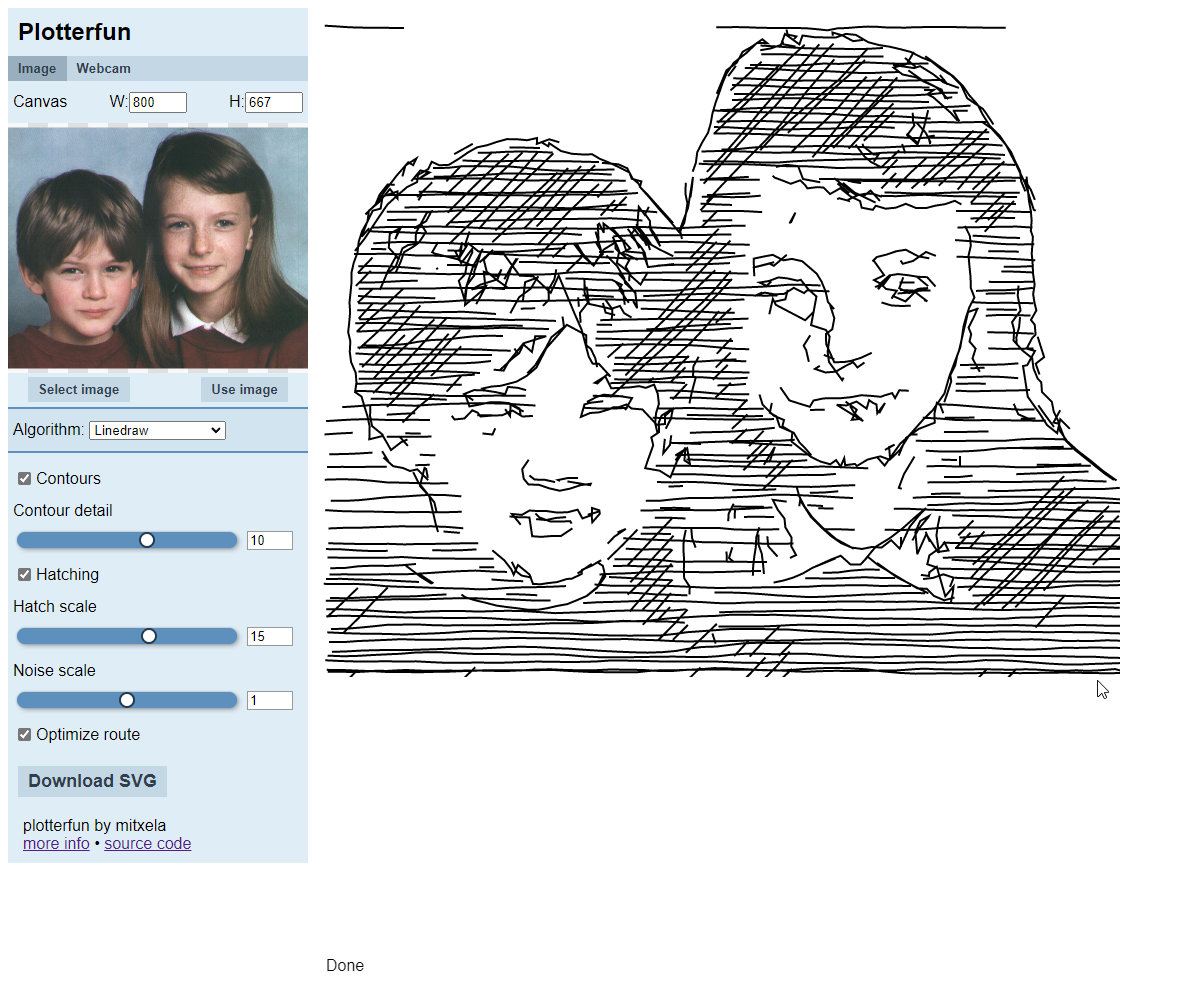Click the source photo thumbnail of two children
This screenshot has height=1000, width=1200.
[157, 247]
